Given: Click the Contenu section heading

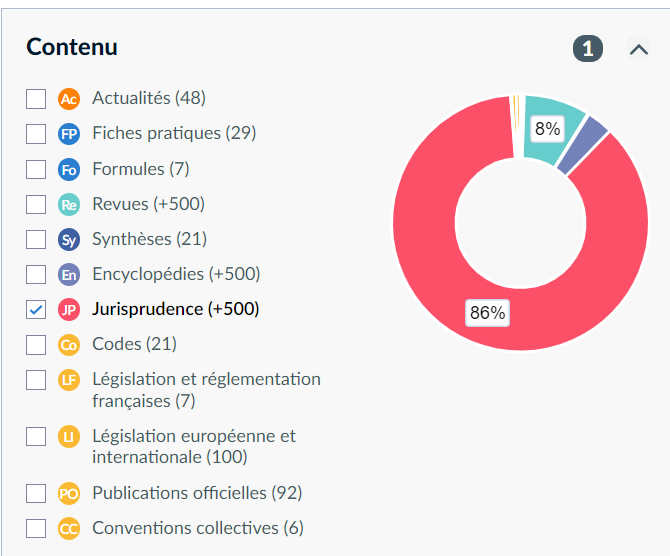Looking at the screenshot, I should 72,47.
